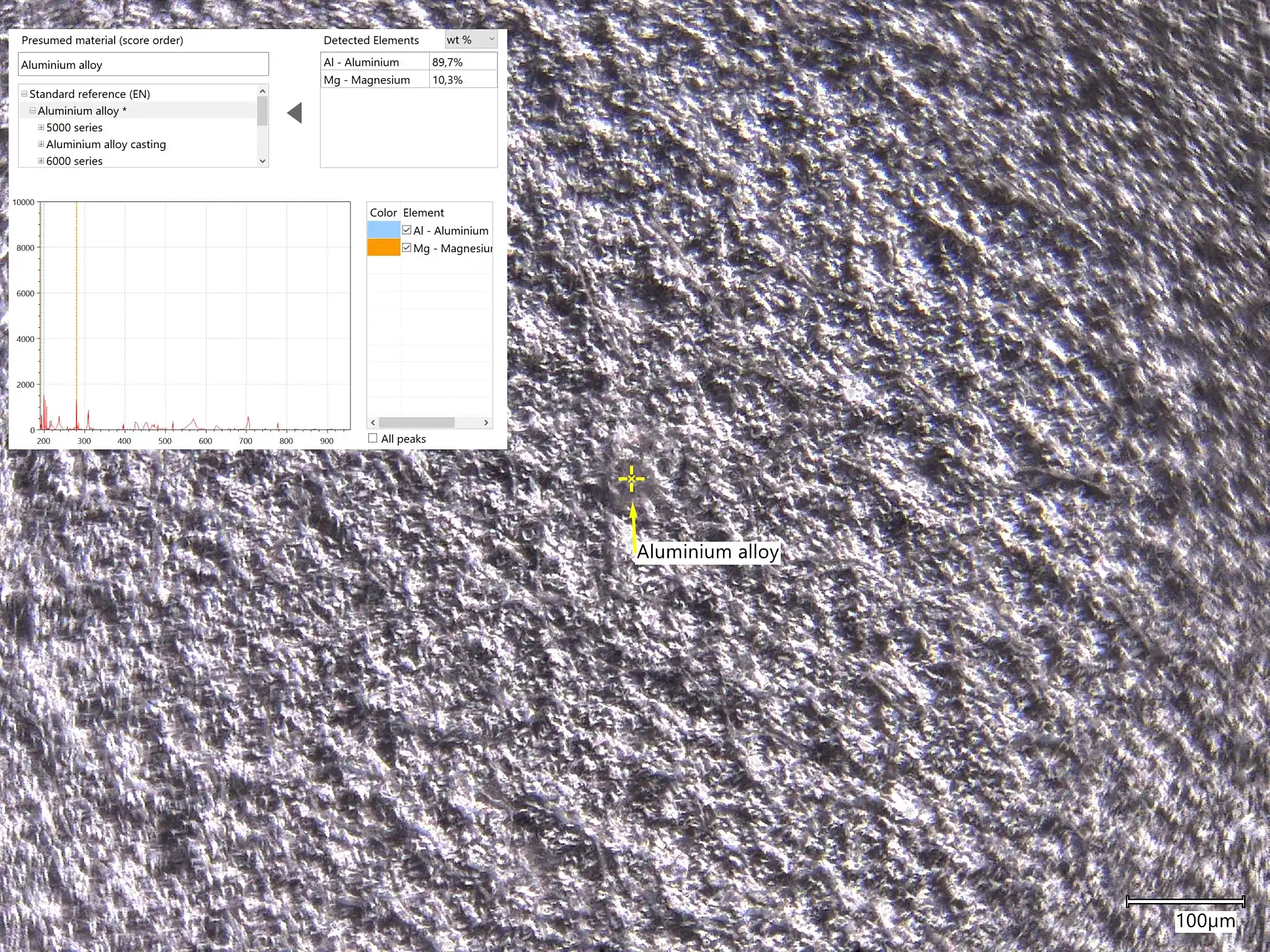The image size is (1270, 952).
Task: Expand the 5000 series node
Action: click(41, 128)
